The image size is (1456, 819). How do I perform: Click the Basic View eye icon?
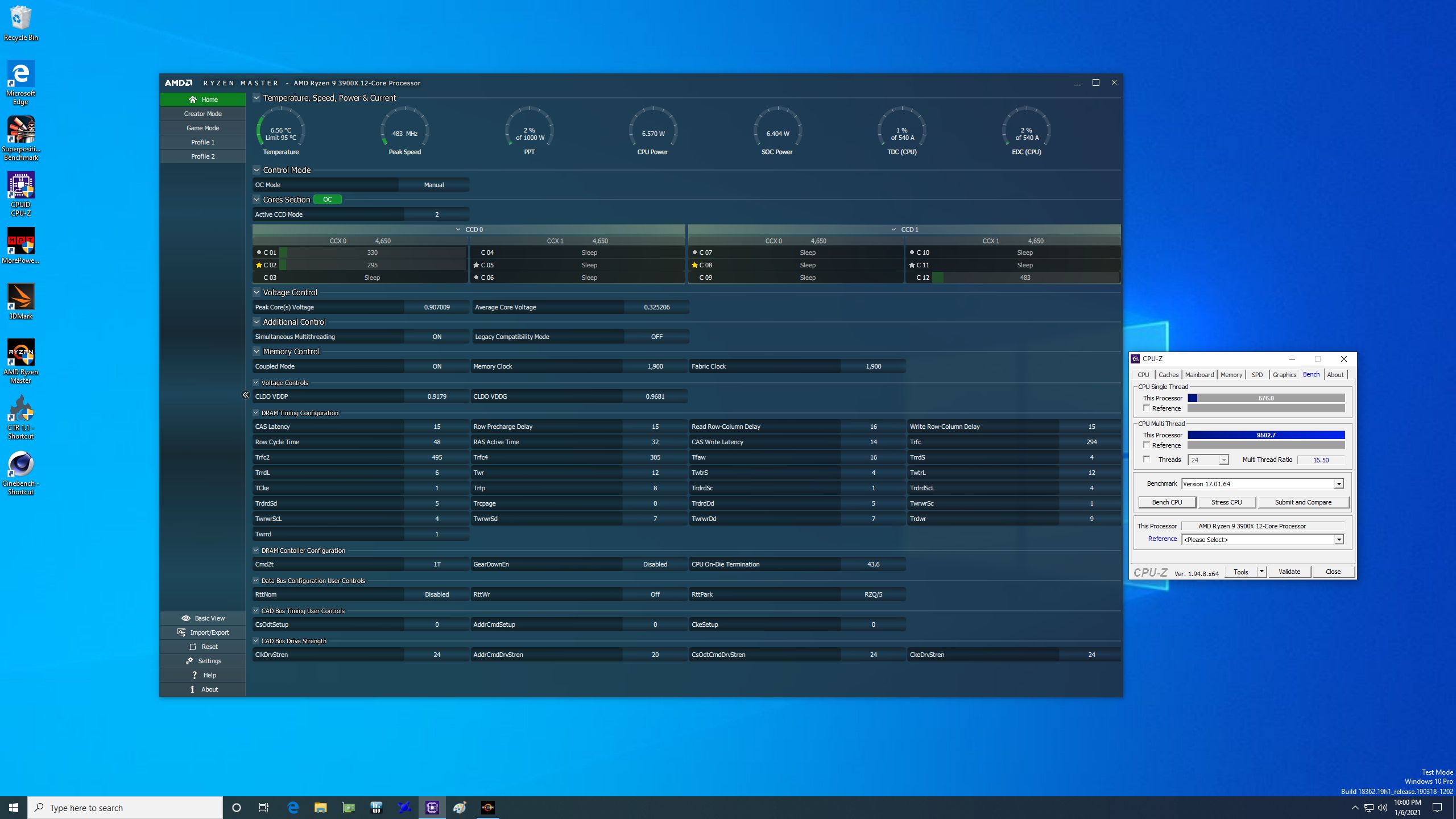tap(185, 618)
